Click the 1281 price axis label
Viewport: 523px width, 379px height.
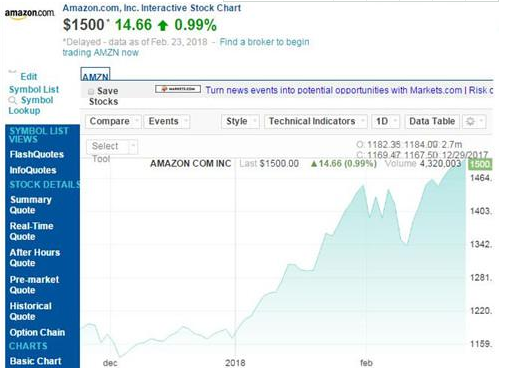point(481,278)
